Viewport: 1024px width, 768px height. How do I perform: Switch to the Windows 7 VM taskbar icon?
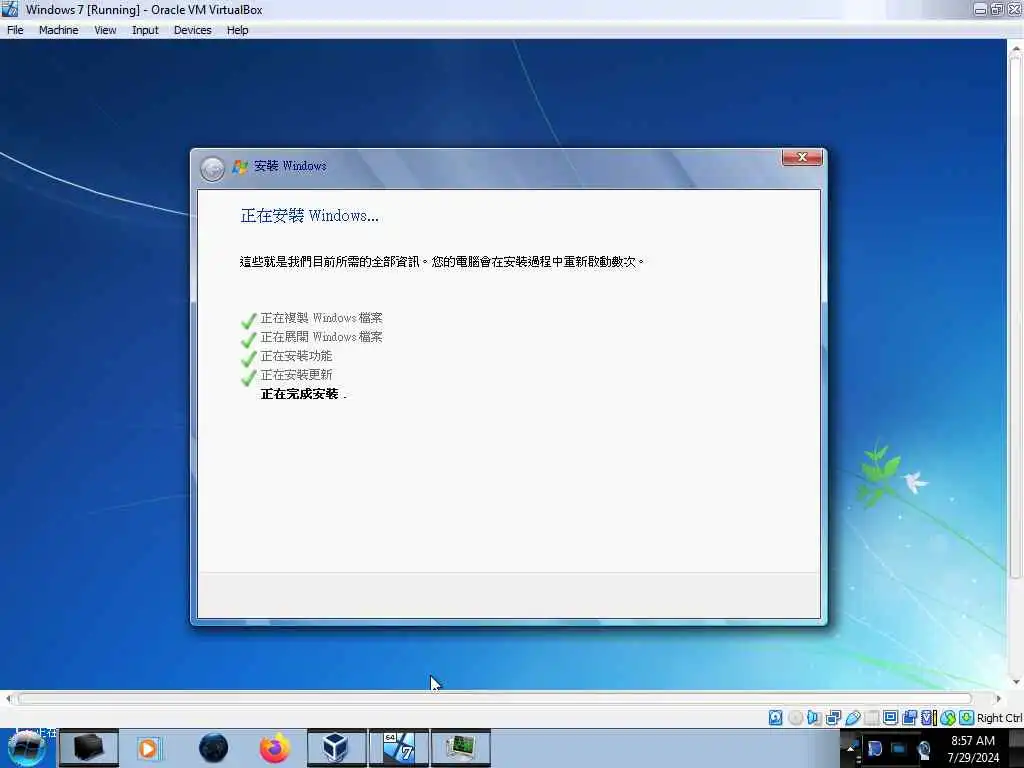point(399,748)
